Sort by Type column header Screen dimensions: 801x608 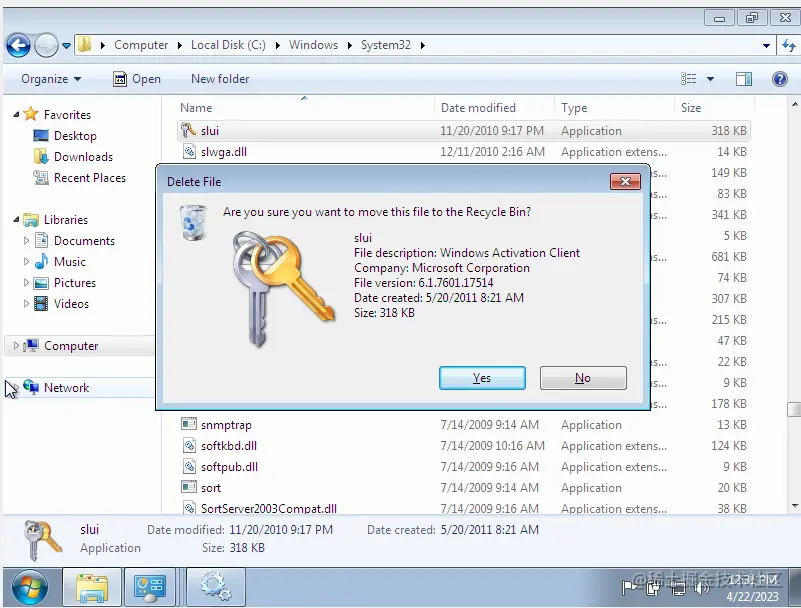[574, 108]
